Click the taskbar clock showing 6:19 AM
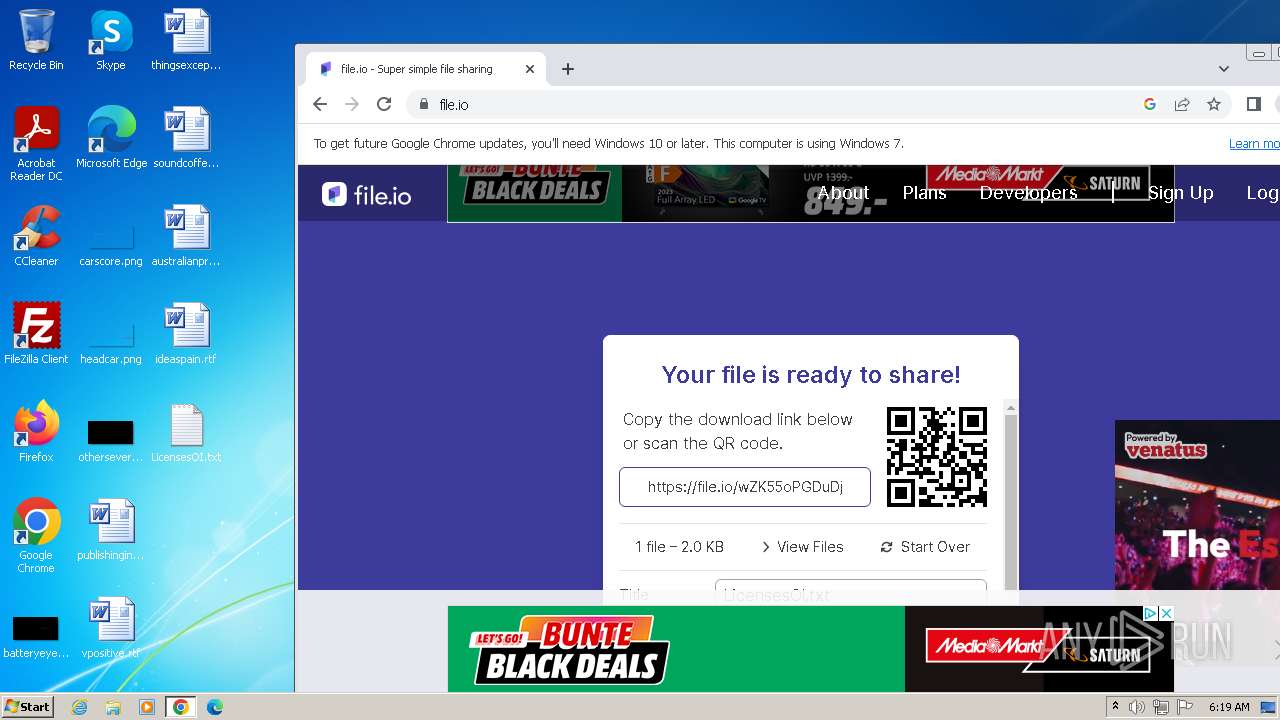The image size is (1280, 720). click(1229, 707)
